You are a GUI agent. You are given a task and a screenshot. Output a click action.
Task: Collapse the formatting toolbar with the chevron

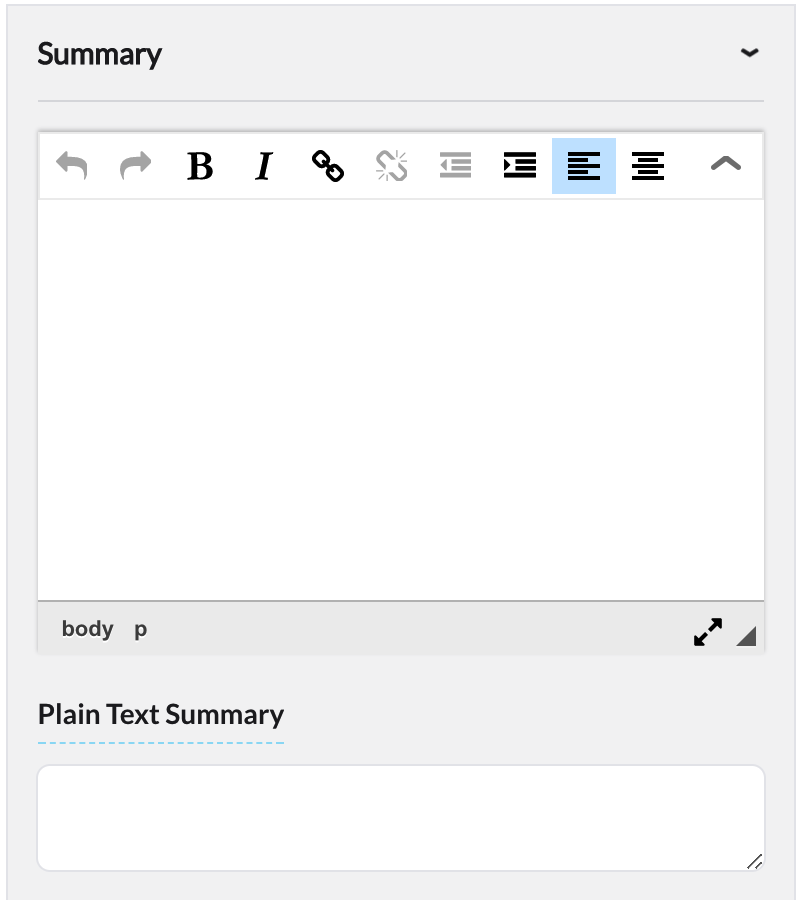[x=724, y=166]
